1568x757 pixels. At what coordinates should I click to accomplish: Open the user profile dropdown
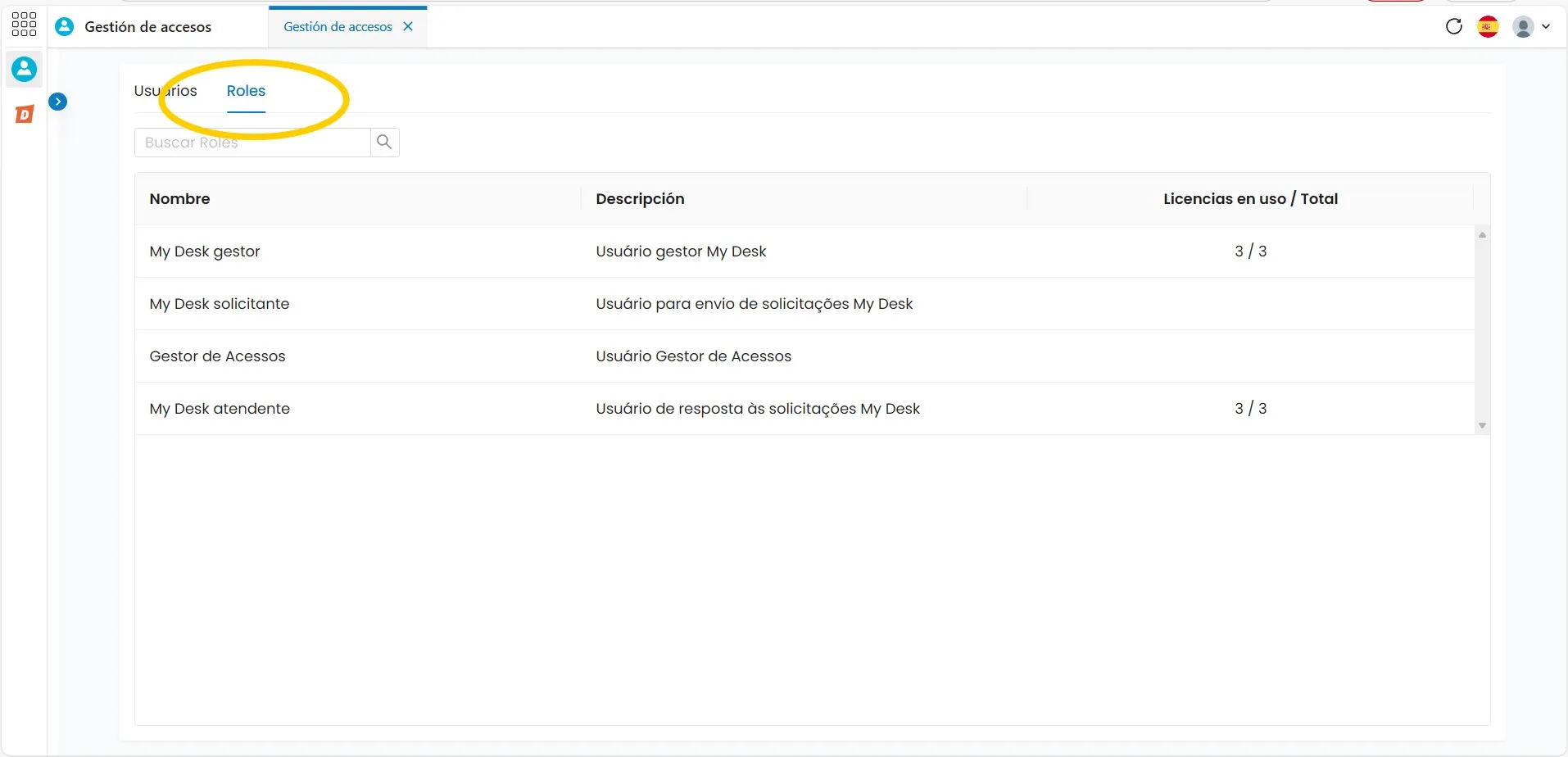point(1531,27)
